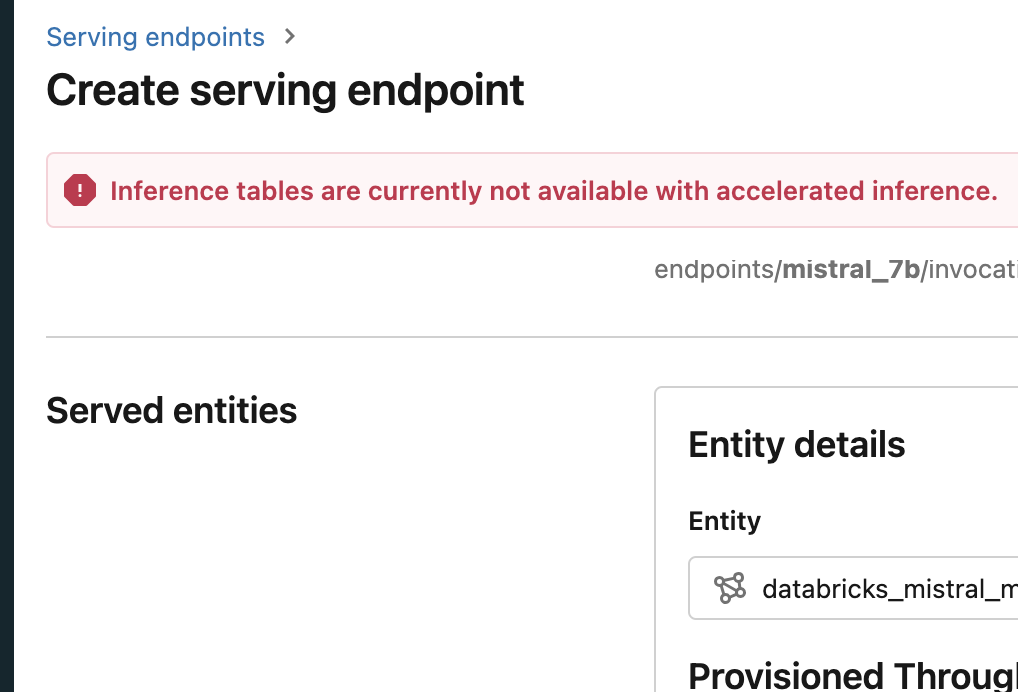Click the Create serving endpoint page title
The width and height of the screenshot is (1018, 692).
(x=284, y=90)
